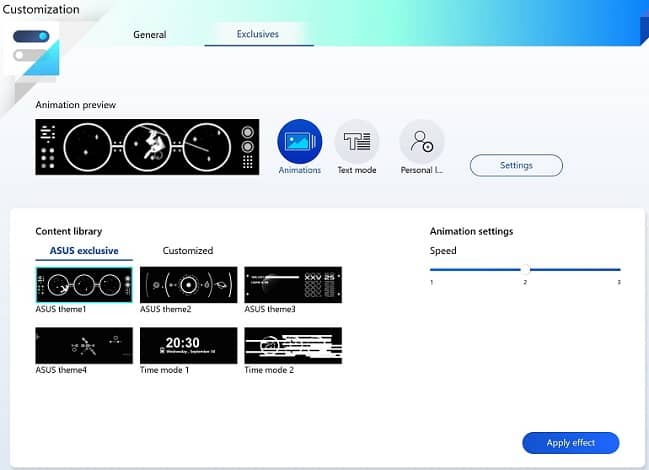Viewport: 649px width, 470px height.
Task: Click the Settings button
Action: [516, 165]
